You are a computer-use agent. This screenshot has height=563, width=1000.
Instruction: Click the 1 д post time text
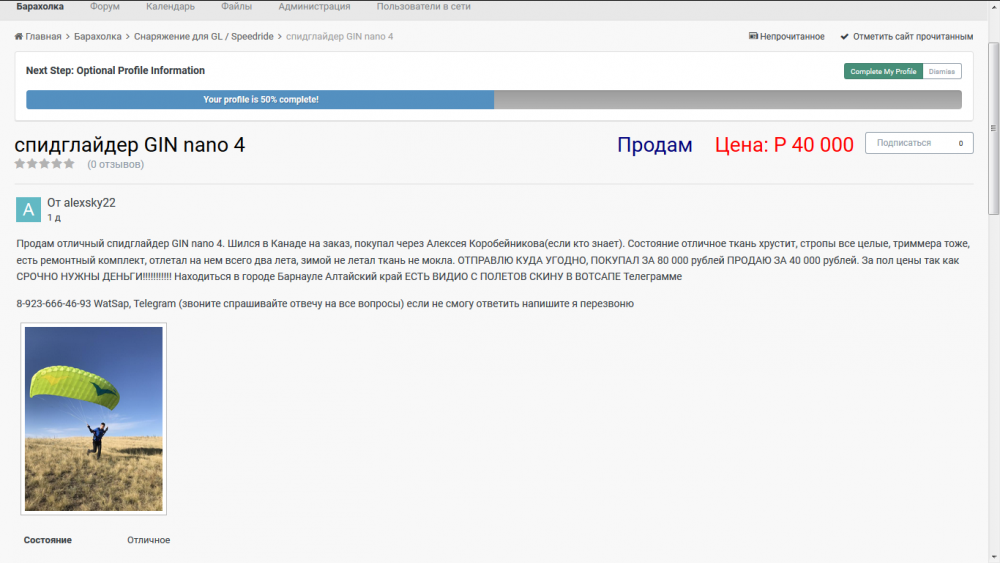pyautogui.click(x=54, y=217)
